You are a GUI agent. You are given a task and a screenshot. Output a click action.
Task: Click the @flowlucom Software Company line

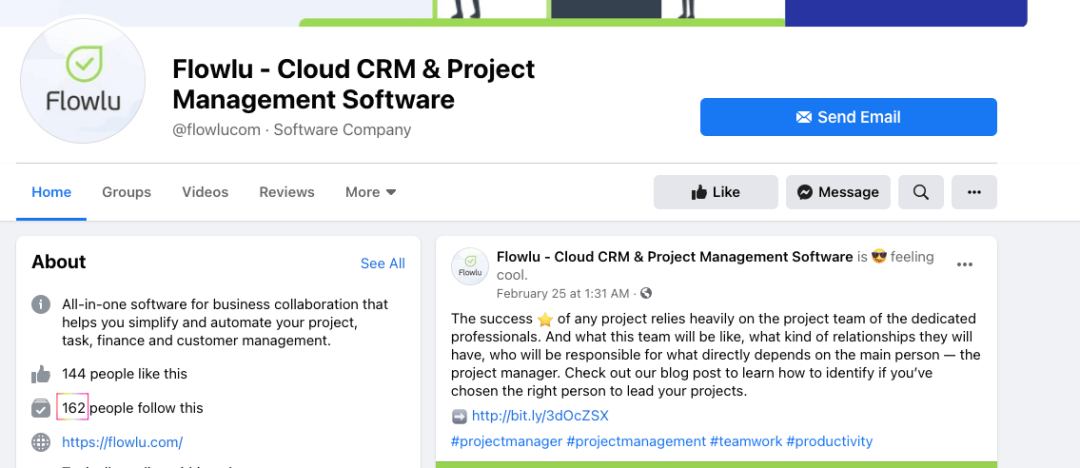[x=291, y=130]
